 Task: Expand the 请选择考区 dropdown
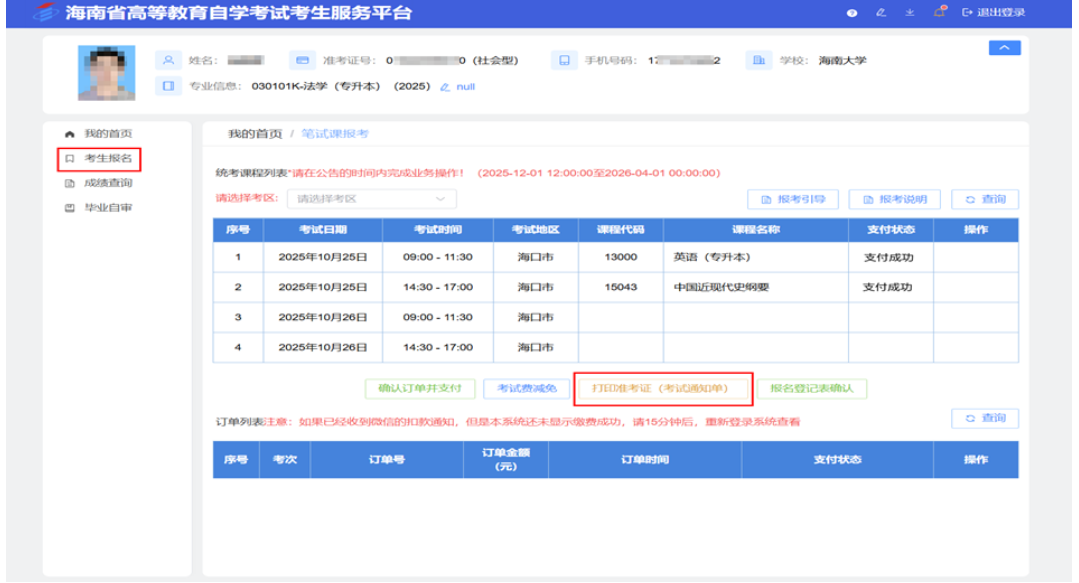coord(371,198)
